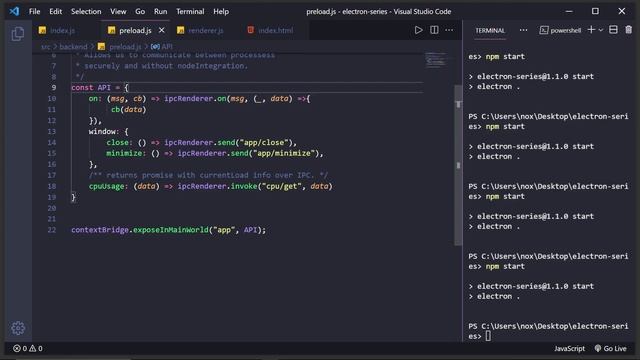This screenshot has width=640, height=360.
Task: Click the 'cpuUsage' property name
Action: click(106, 186)
